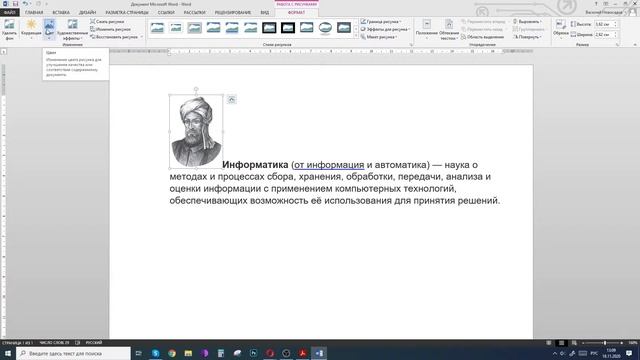Screen dimensions: 640x360
Task: Click the word count in the status bar
Action: (54, 343)
